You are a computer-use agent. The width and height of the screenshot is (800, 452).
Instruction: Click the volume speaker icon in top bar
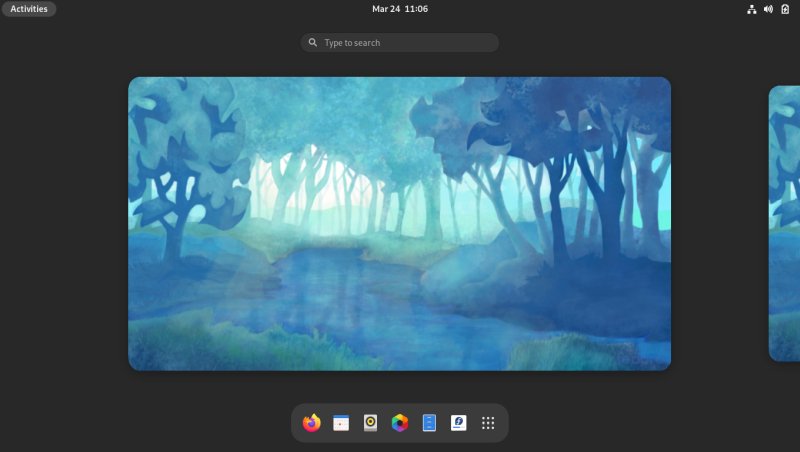pos(768,9)
